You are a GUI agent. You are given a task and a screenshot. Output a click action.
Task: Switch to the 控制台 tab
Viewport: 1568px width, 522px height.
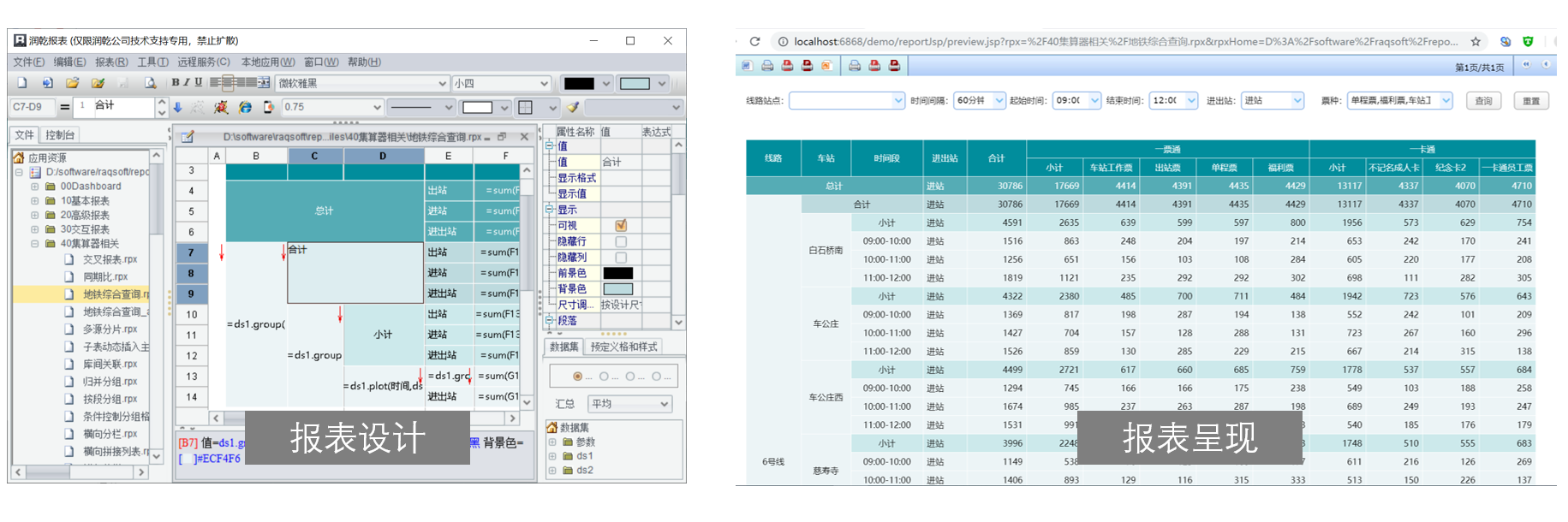[60, 135]
